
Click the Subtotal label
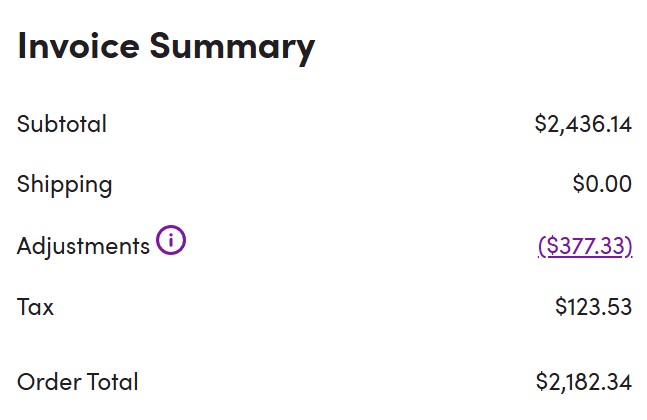coord(62,124)
